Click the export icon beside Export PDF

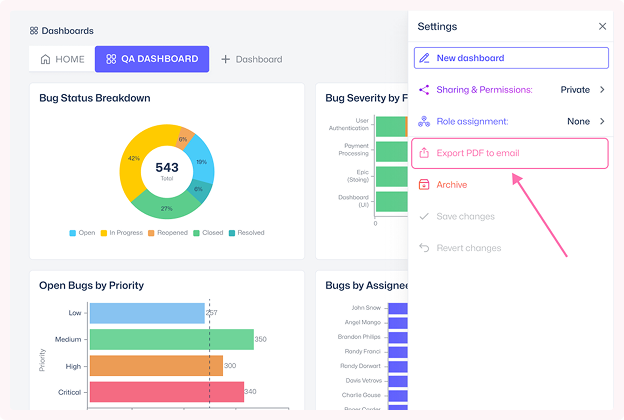point(424,153)
